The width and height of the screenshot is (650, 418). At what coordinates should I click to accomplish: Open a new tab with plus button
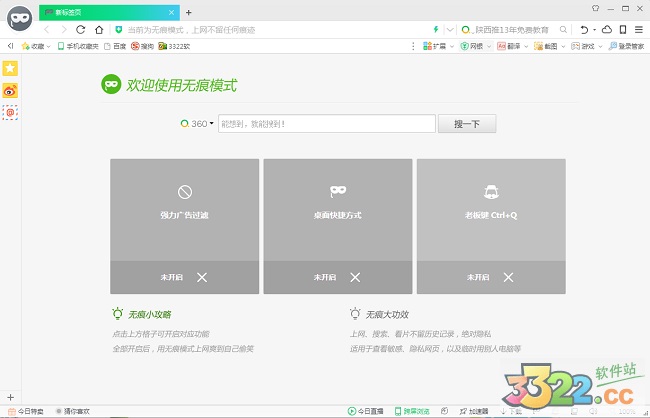point(189,12)
